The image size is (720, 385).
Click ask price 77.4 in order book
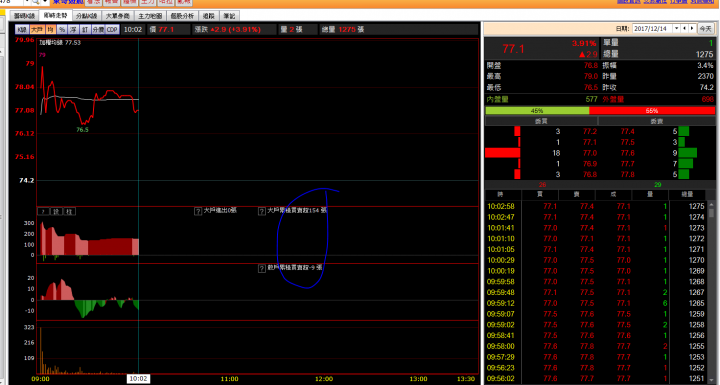coord(628,131)
